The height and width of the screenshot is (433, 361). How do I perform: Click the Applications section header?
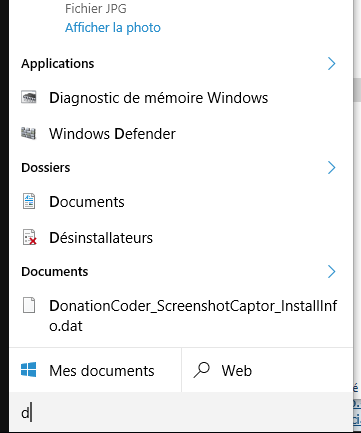click(58, 64)
